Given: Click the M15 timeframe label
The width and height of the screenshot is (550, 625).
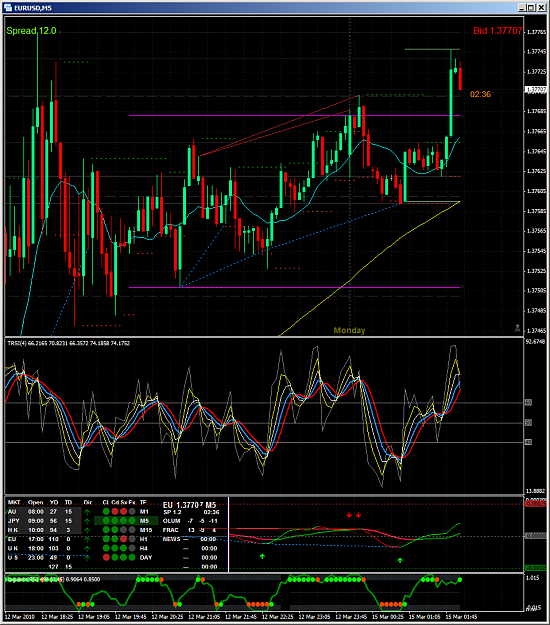Looking at the screenshot, I should (x=146, y=530).
